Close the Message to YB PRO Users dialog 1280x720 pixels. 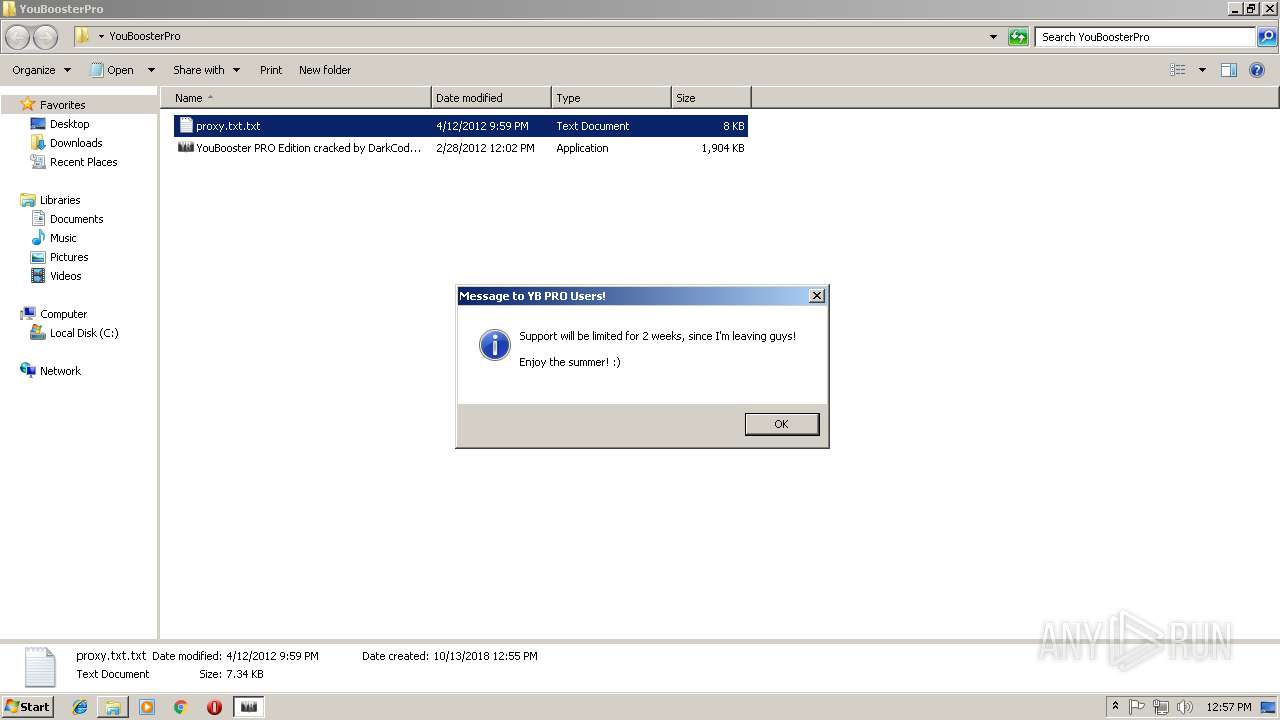[x=817, y=296]
